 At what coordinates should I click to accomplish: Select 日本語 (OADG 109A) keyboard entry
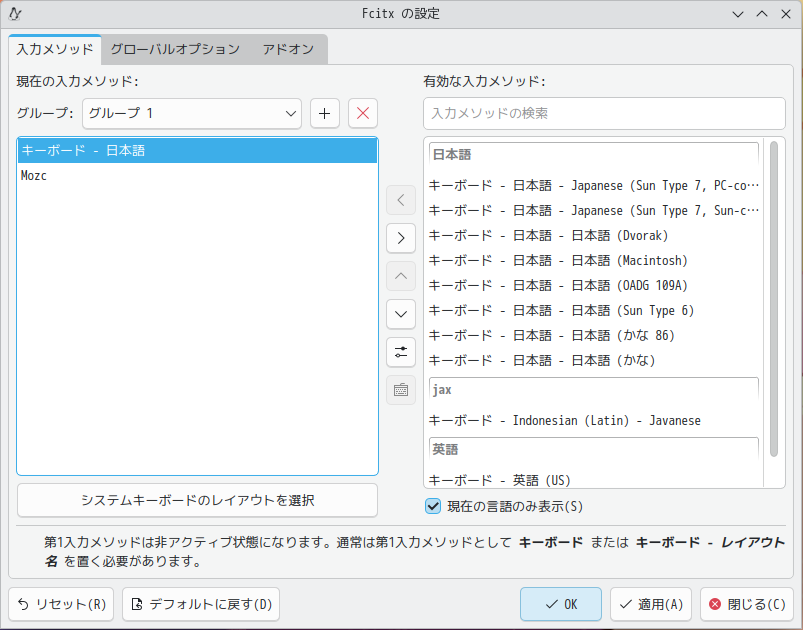(x=593, y=285)
